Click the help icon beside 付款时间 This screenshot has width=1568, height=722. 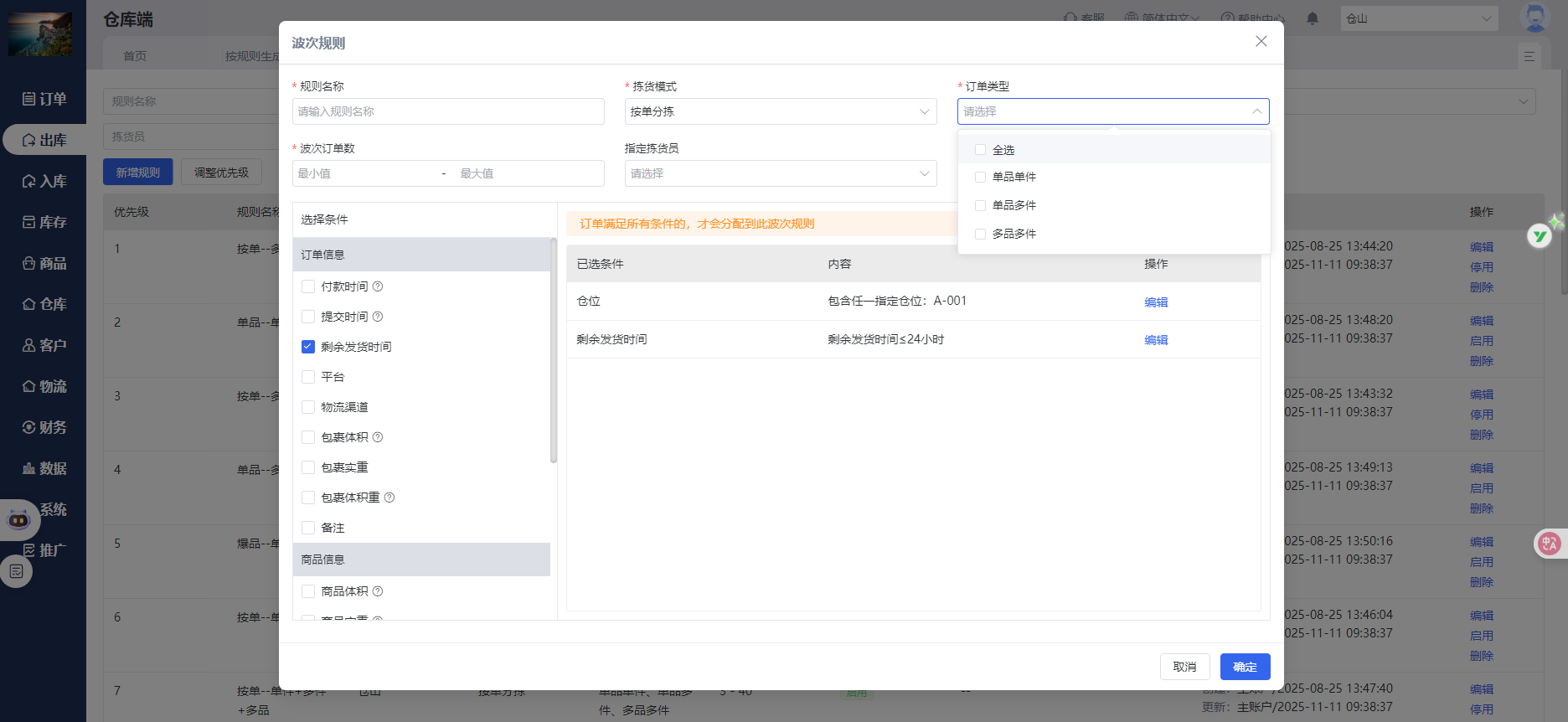point(378,286)
